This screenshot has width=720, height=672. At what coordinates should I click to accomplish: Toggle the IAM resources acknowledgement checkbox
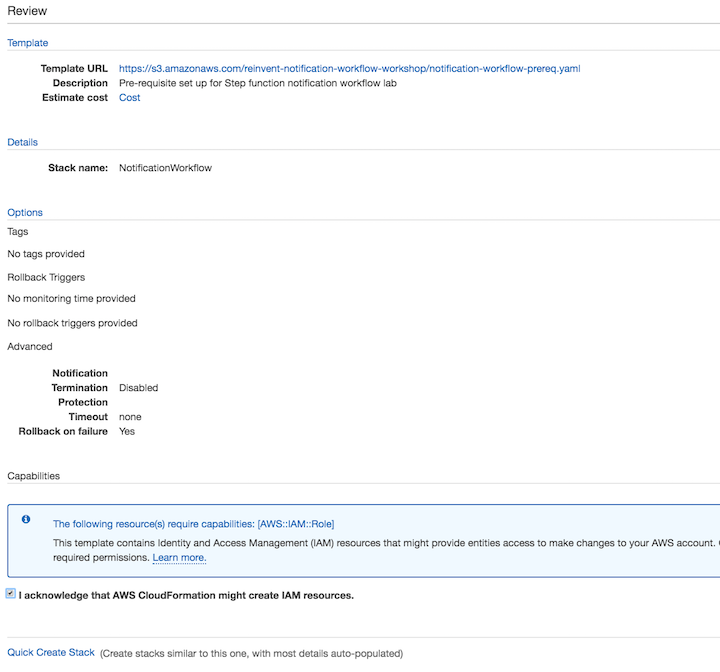[11, 593]
